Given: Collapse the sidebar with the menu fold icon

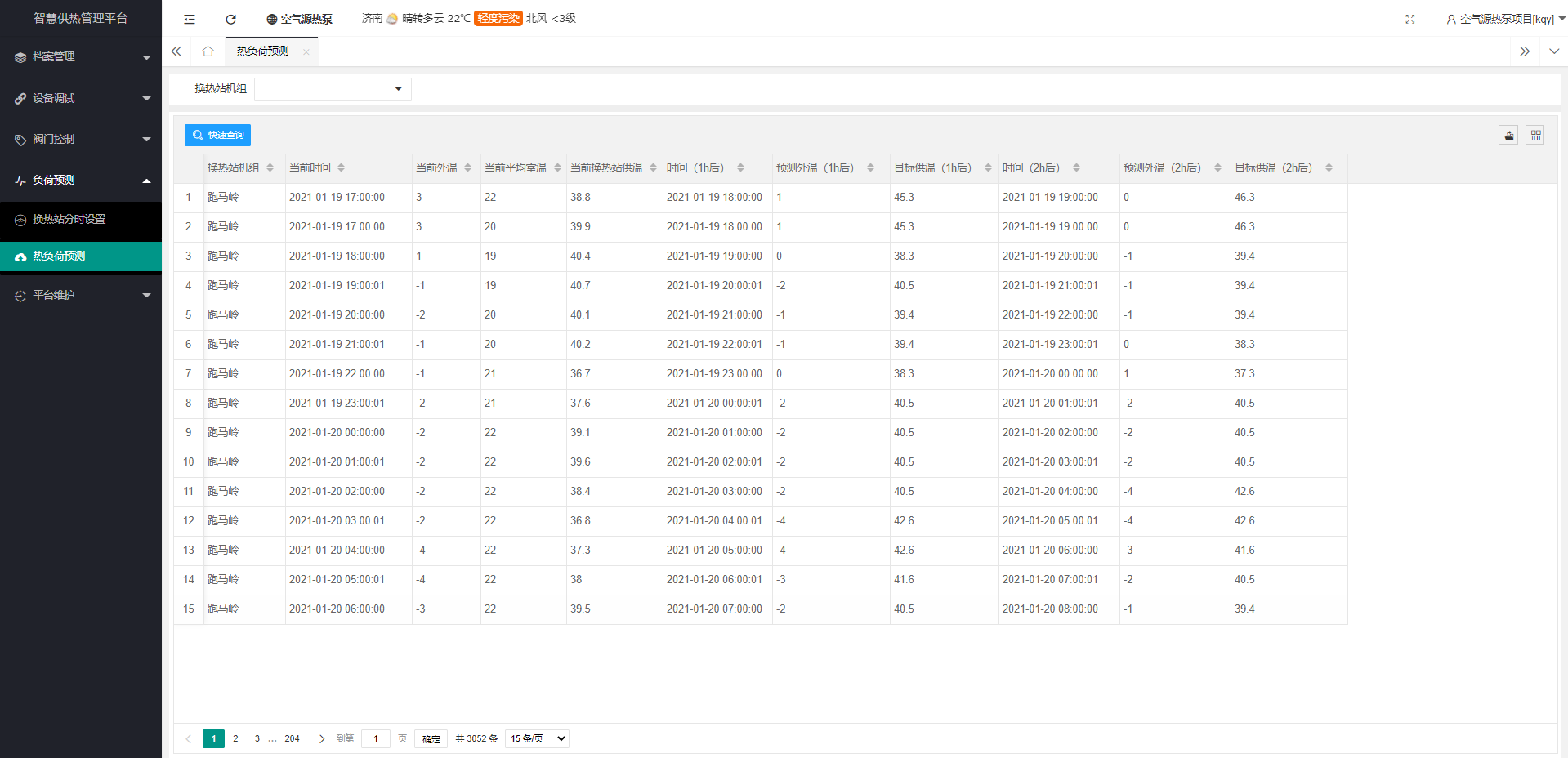Looking at the screenshot, I should [x=190, y=19].
